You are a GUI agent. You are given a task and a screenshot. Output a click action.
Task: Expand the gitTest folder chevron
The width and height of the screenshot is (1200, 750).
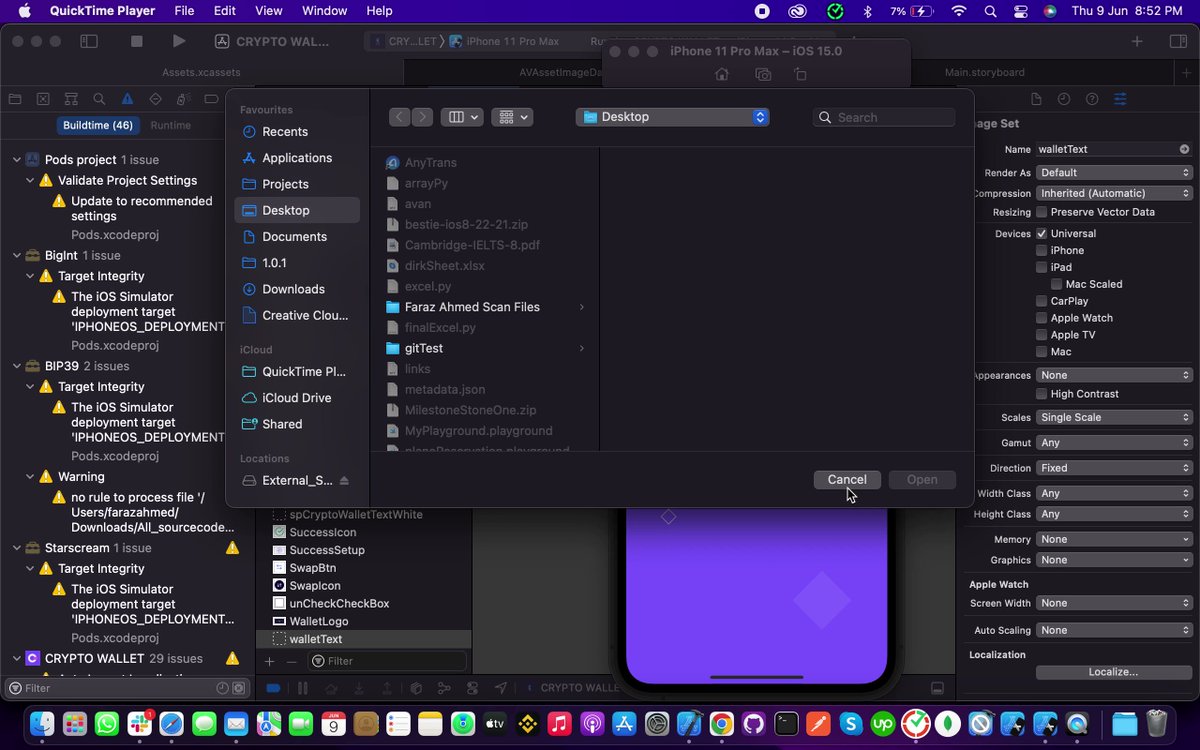point(582,348)
